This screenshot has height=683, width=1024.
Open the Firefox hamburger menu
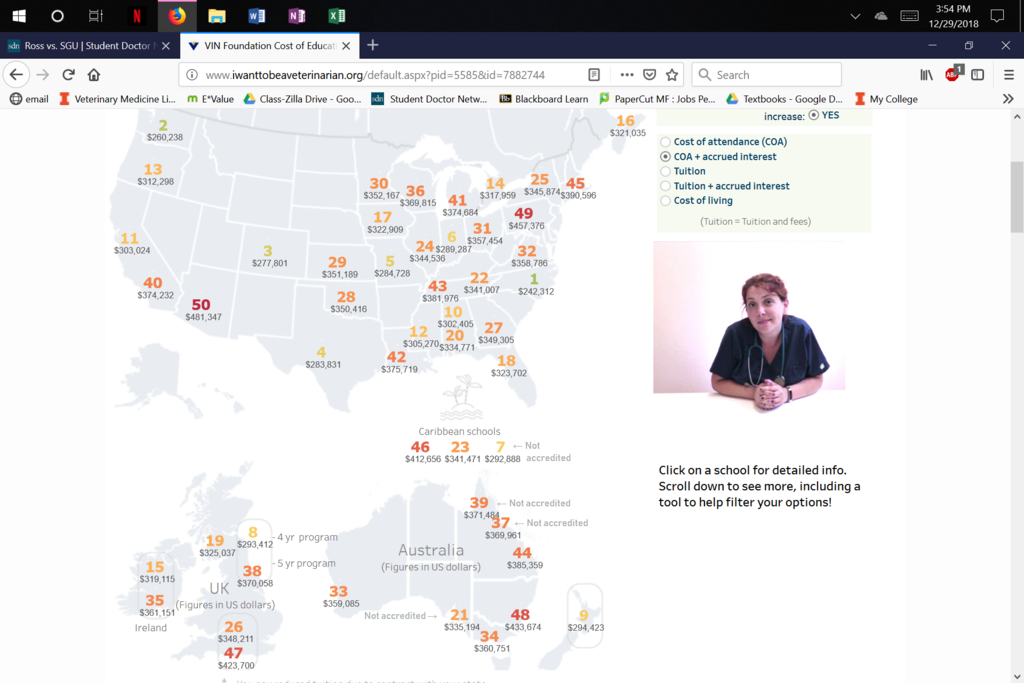pos(1009,74)
